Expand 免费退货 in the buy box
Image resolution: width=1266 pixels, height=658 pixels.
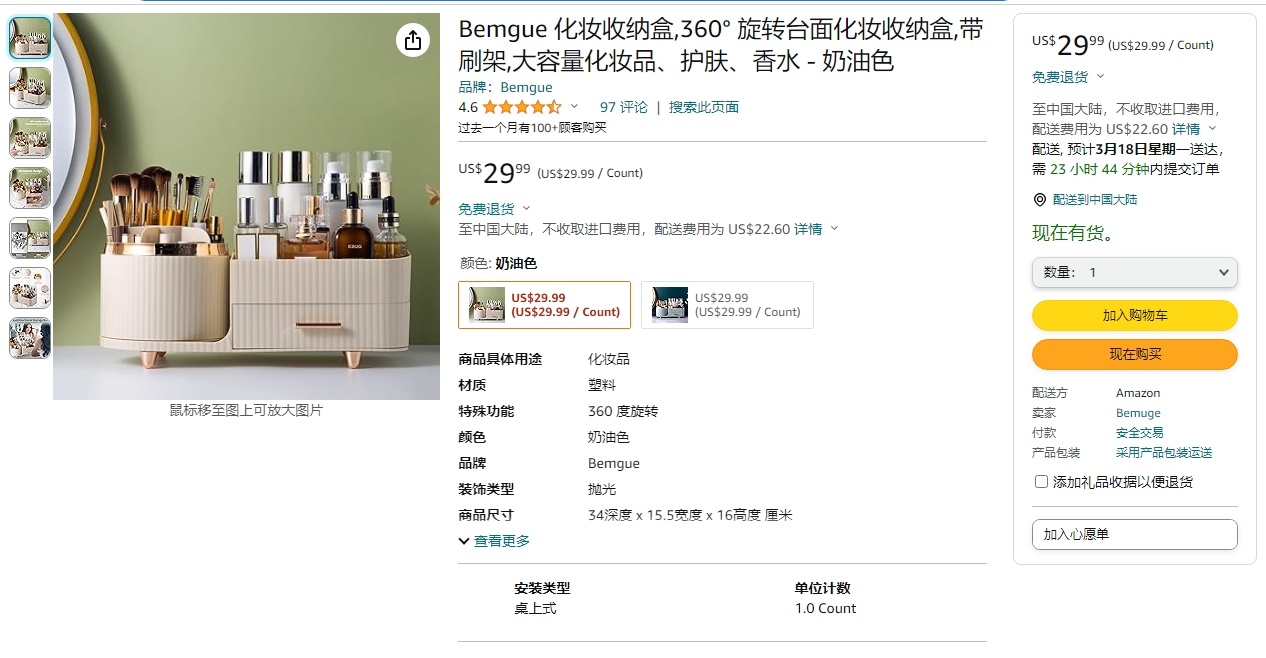[x=1069, y=77]
